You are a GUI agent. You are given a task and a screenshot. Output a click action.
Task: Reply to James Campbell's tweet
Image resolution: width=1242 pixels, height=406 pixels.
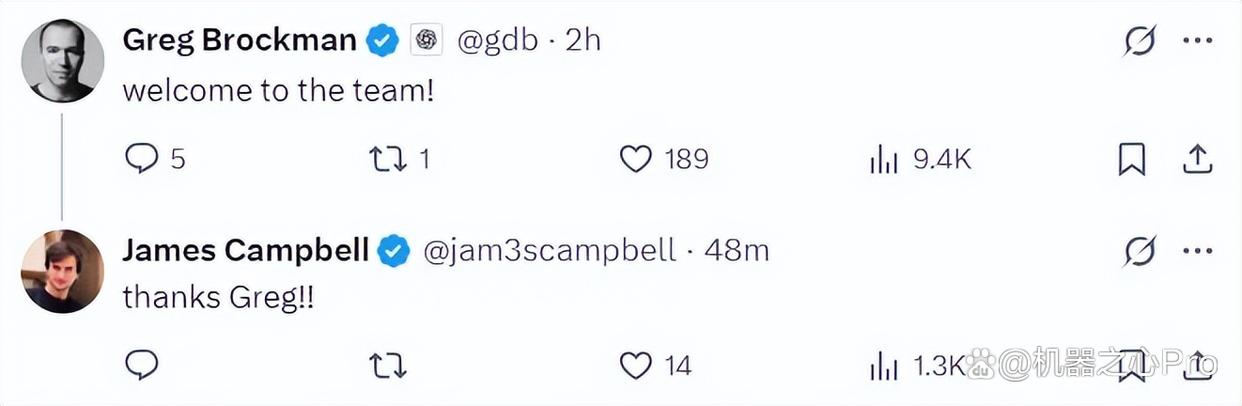[142, 366]
